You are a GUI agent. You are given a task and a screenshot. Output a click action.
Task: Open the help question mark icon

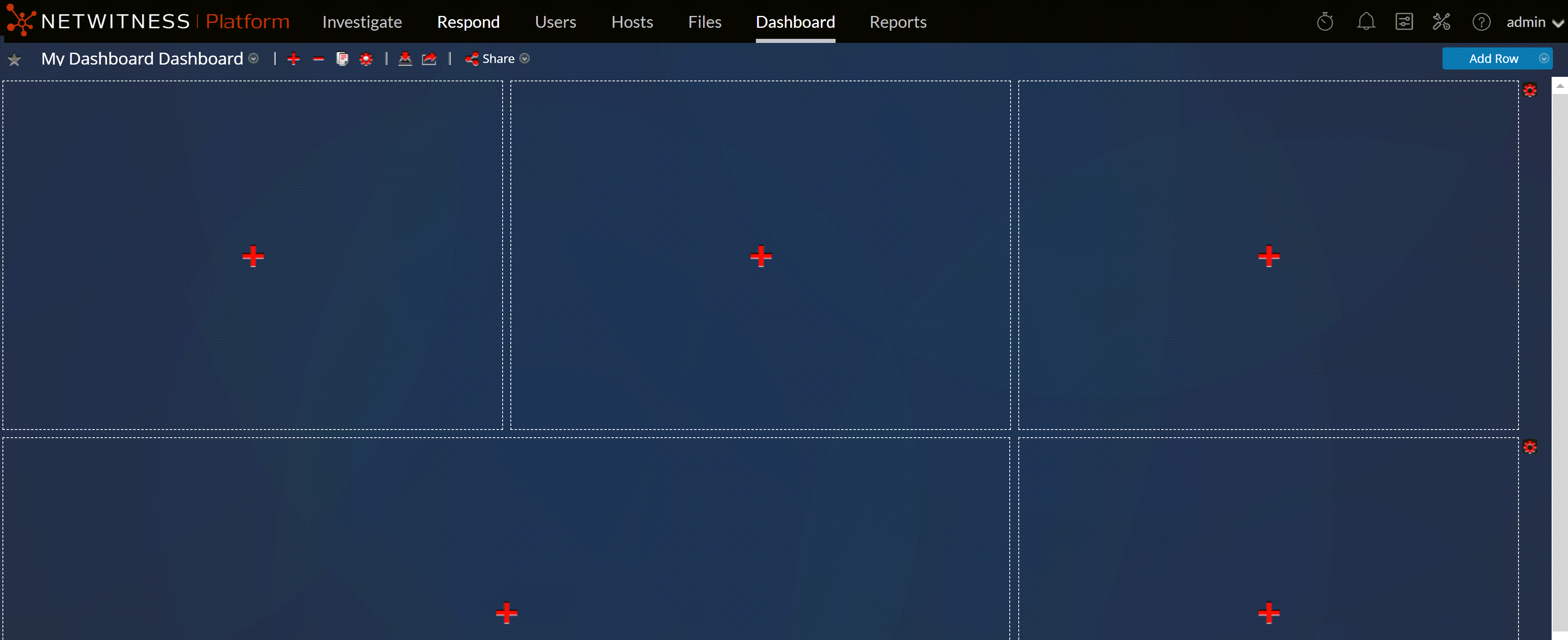tap(1482, 22)
